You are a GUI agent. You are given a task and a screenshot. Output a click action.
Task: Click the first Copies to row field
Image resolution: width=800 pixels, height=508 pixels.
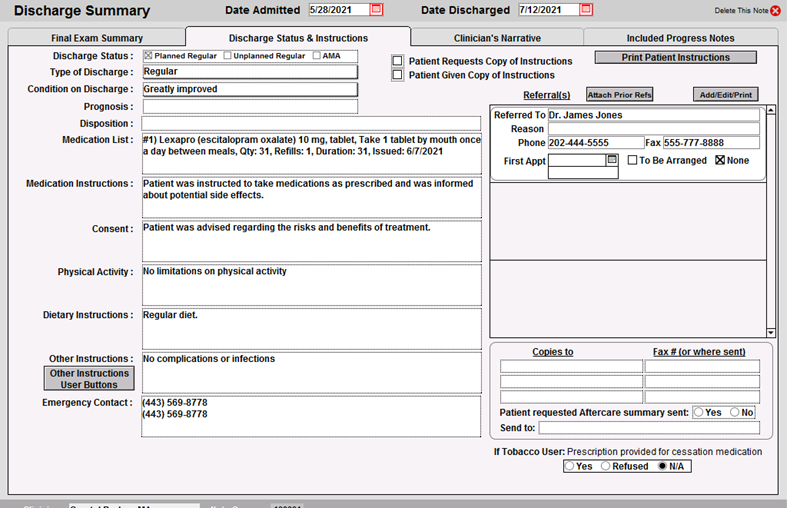point(571,366)
